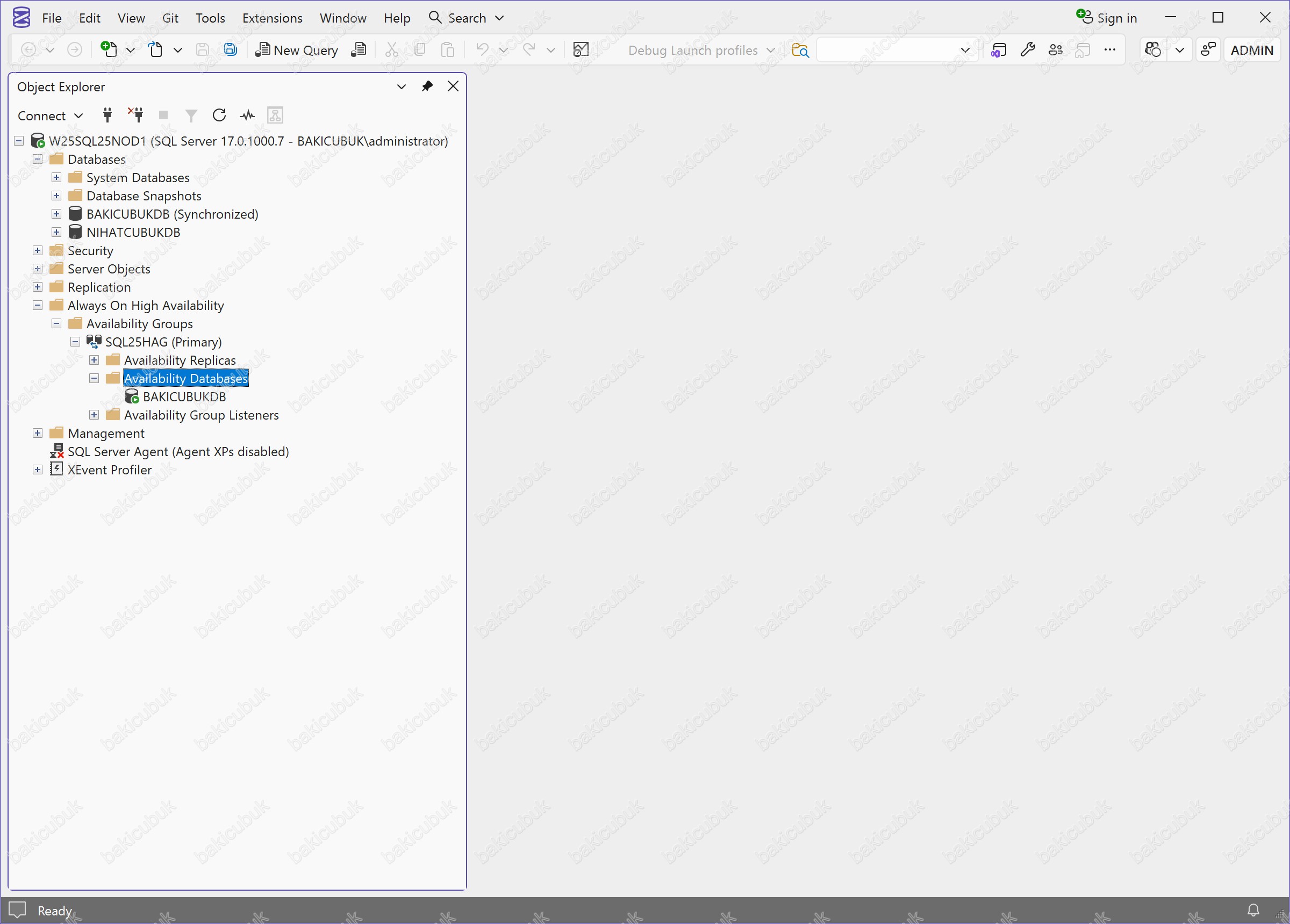
Task: Click the notifications bell in status bar
Action: click(x=1253, y=910)
